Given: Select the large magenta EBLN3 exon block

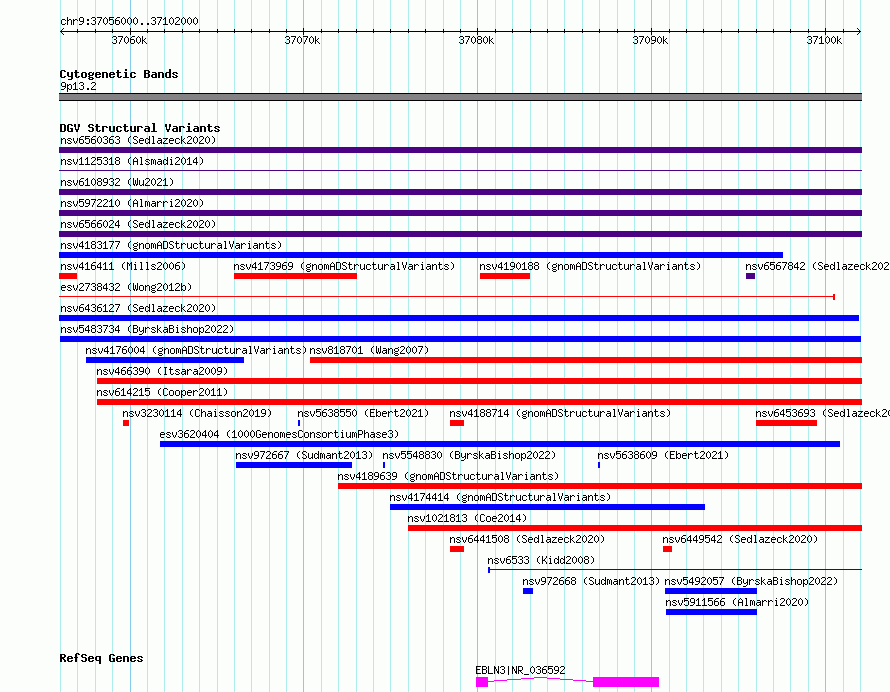Looking at the screenshot, I should (x=626, y=682).
